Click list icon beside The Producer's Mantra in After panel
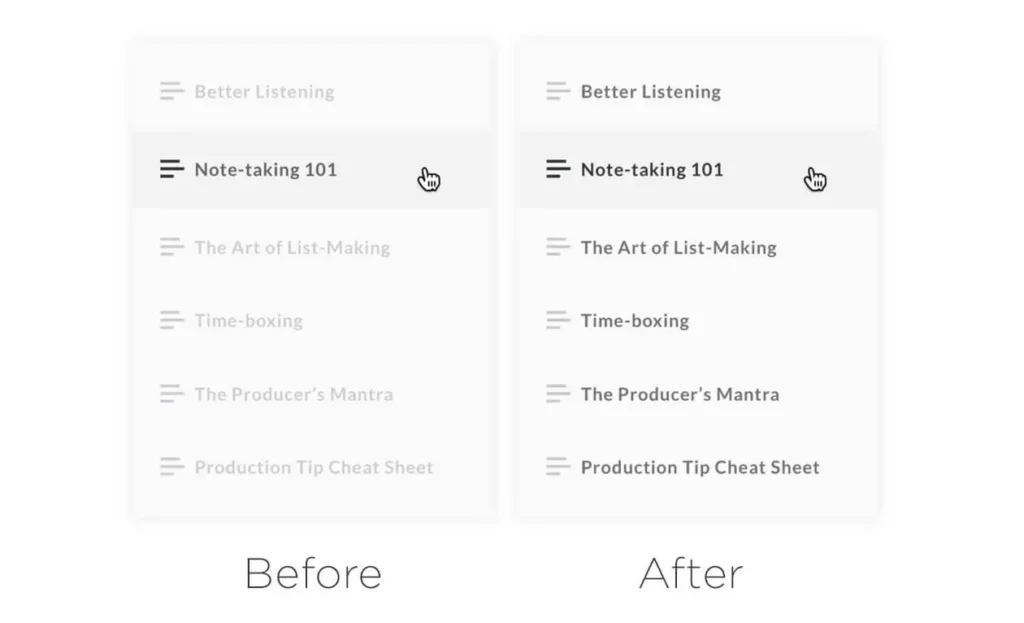 coord(558,394)
